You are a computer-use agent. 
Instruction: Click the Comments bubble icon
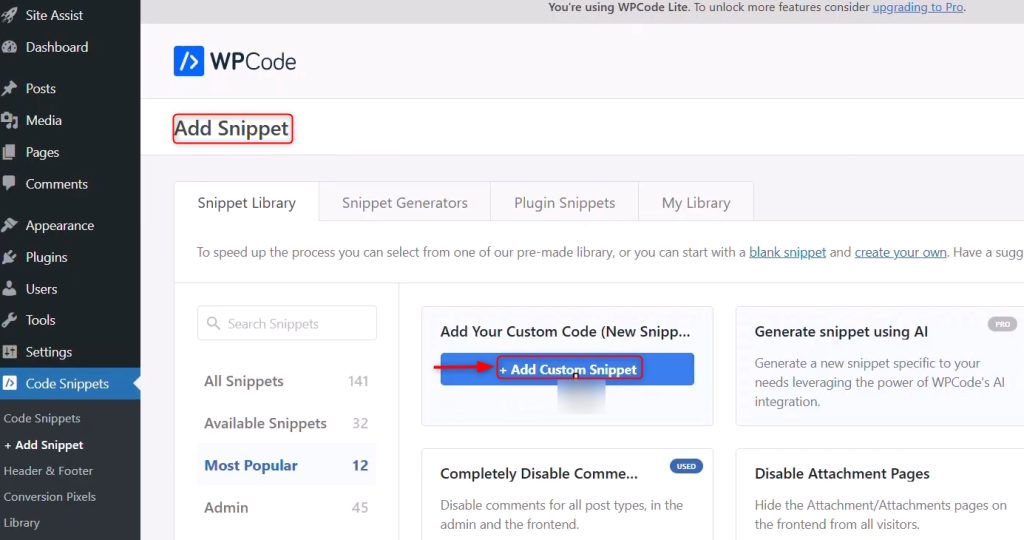pos(10,183)
